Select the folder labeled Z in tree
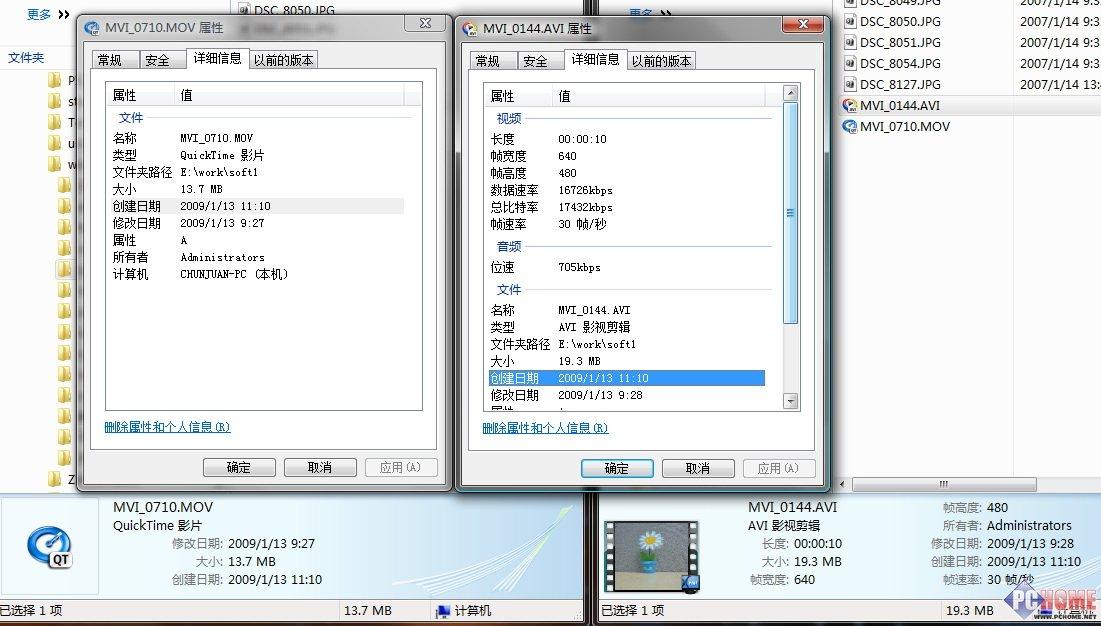The height and width of the screenshot is (626, 1101). [62, 479]
